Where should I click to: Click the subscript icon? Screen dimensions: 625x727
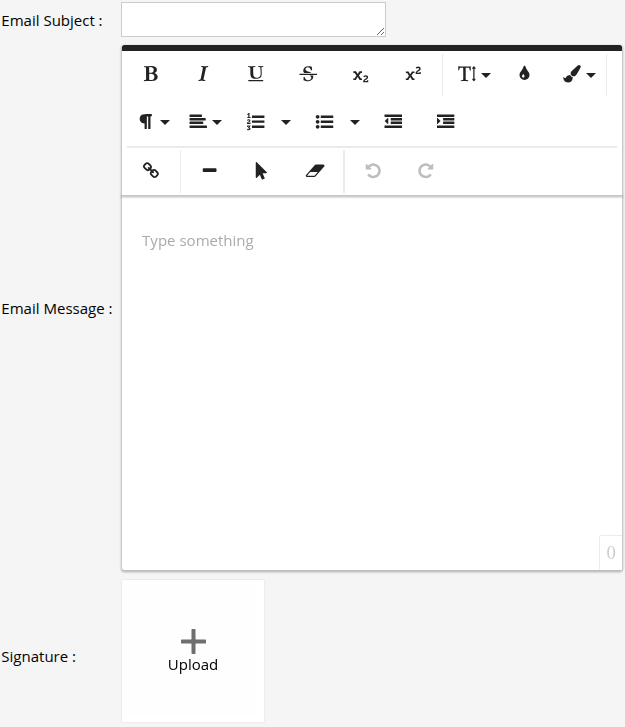(360, 75)
